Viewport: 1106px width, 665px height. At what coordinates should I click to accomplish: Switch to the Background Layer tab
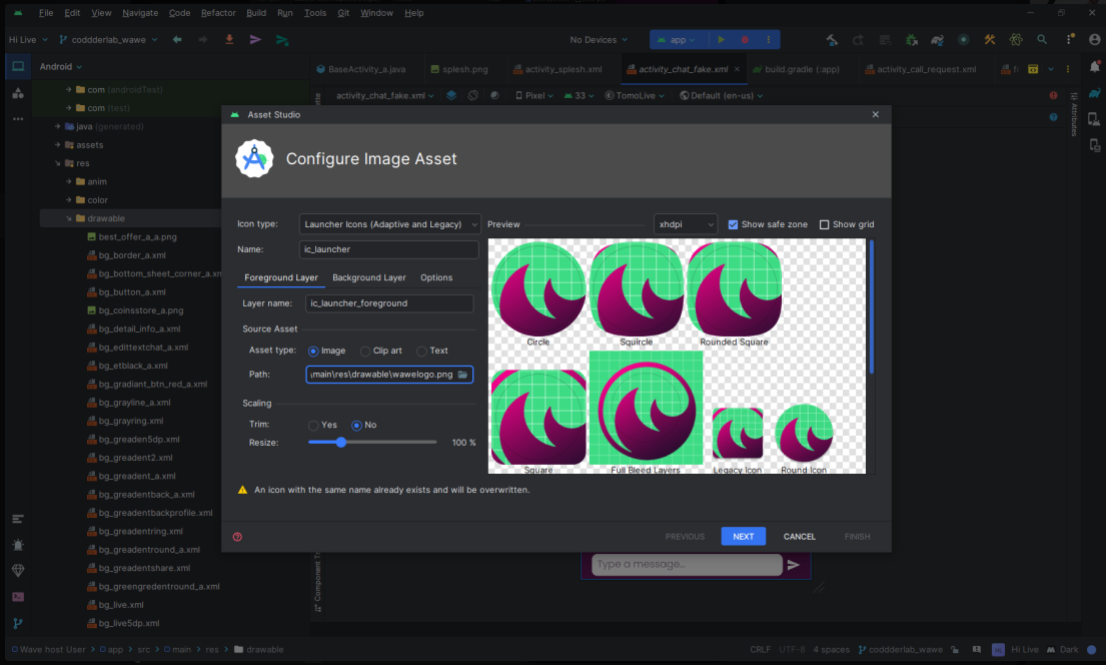[369, 278]
